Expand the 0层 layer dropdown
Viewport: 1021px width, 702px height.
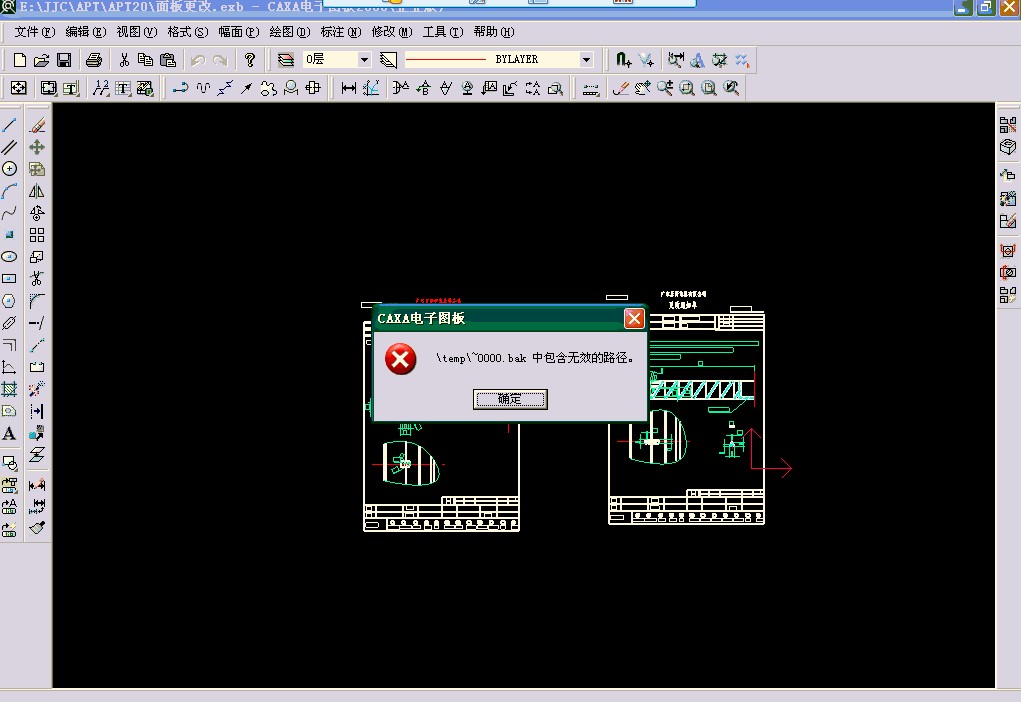pyautogui.click(x=364, y=60)
